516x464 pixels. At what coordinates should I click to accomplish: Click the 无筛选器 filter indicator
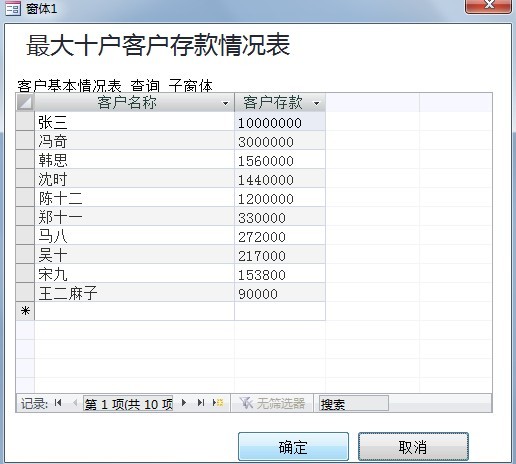pos(272,403)
